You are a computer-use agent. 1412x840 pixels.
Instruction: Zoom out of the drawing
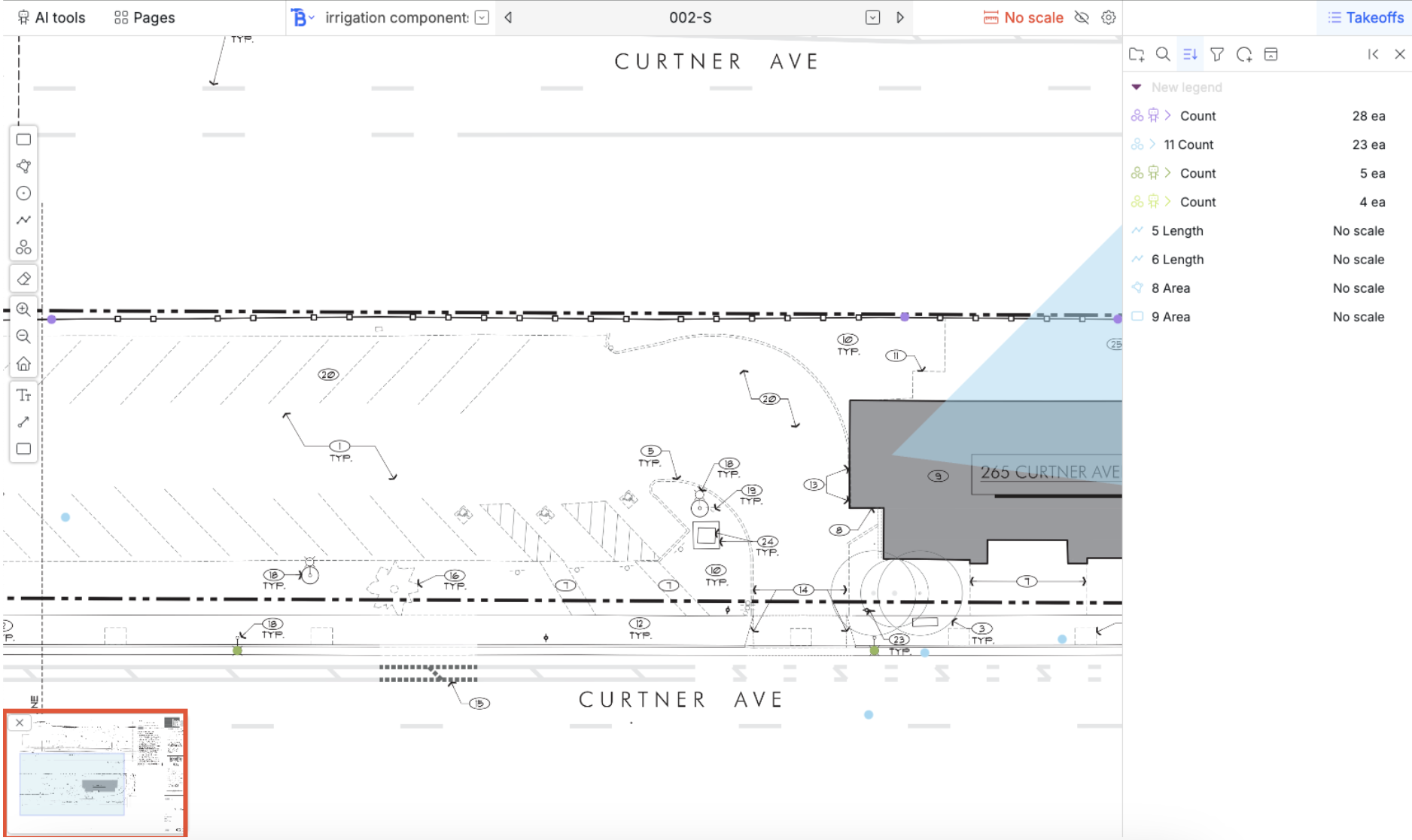pyautogui.click(x=24, y=336)
